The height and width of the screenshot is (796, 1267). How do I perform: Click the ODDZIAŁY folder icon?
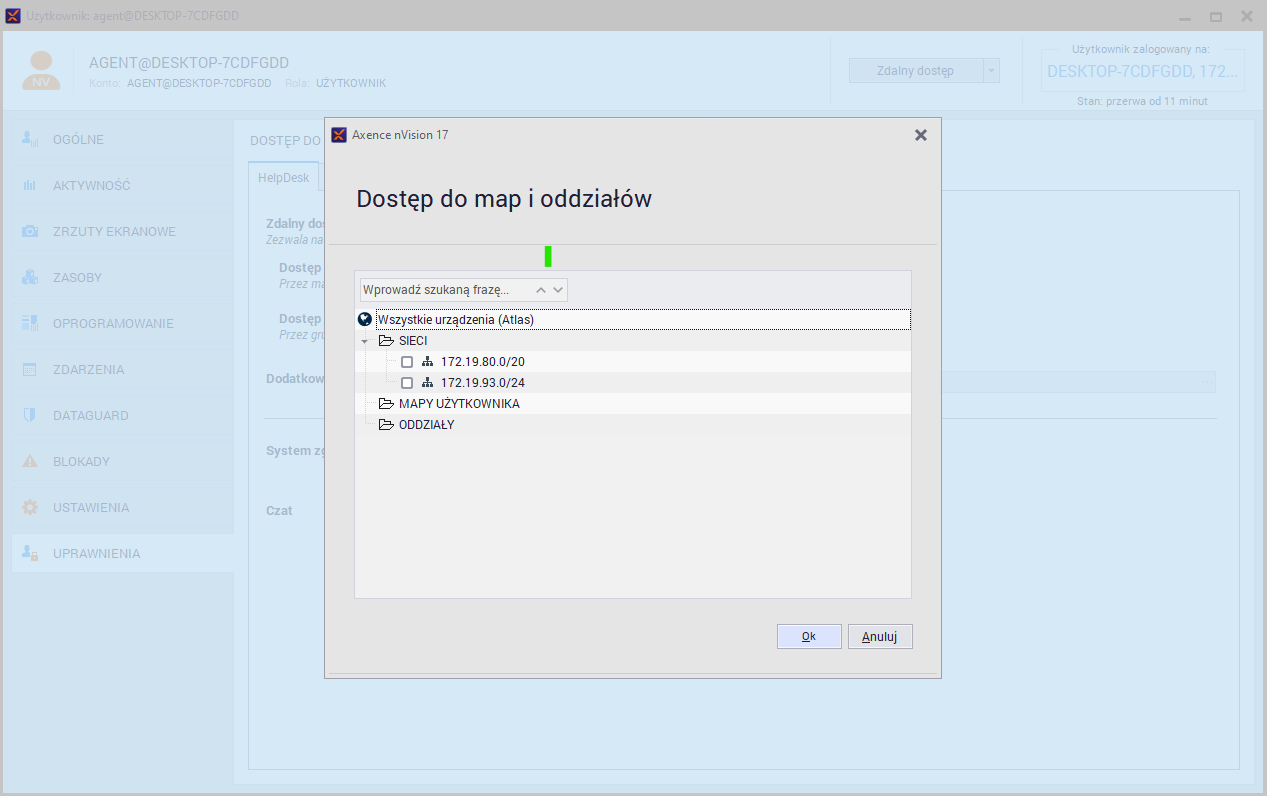(x=386, y=425)
